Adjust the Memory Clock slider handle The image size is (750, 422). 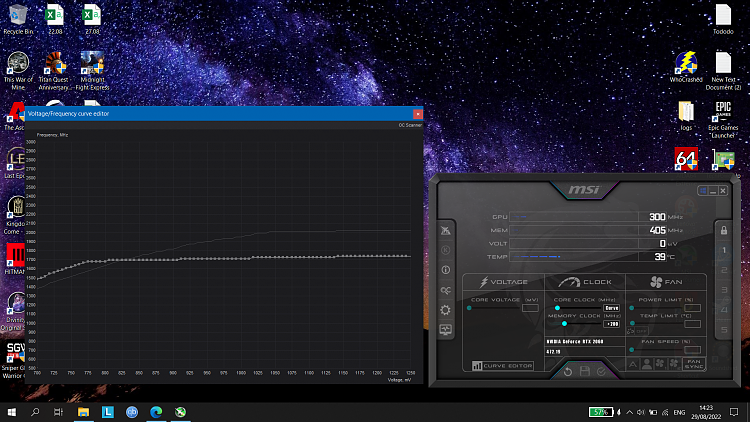(x=564, y=324)
